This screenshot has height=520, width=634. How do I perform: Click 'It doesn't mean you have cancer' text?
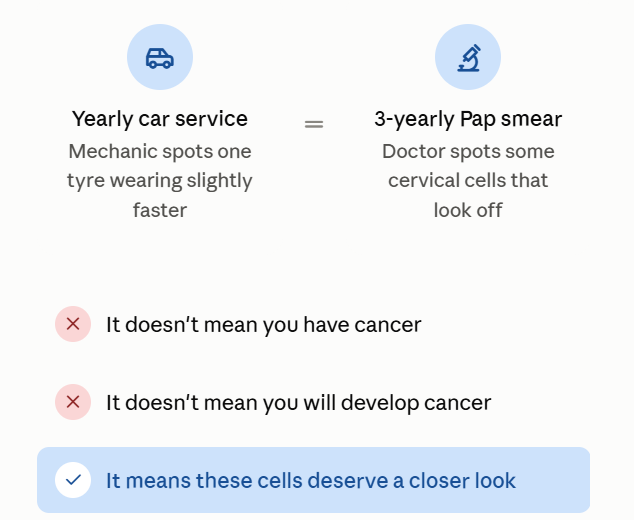click(x=264, y=325)
